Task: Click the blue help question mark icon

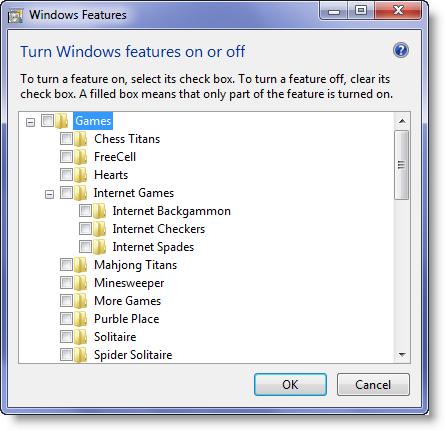Action: pos(401,50)
